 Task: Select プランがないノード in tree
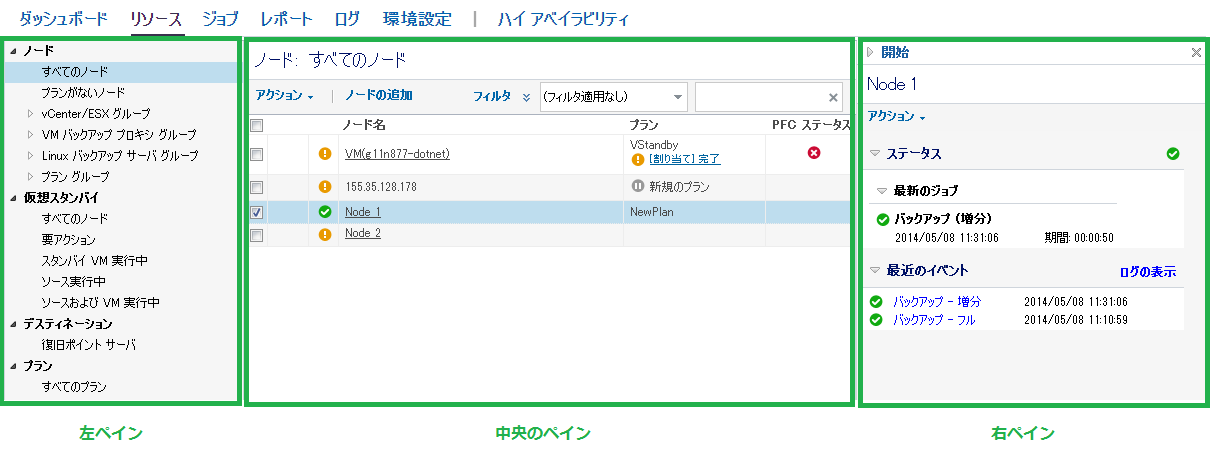pos(83,92)
